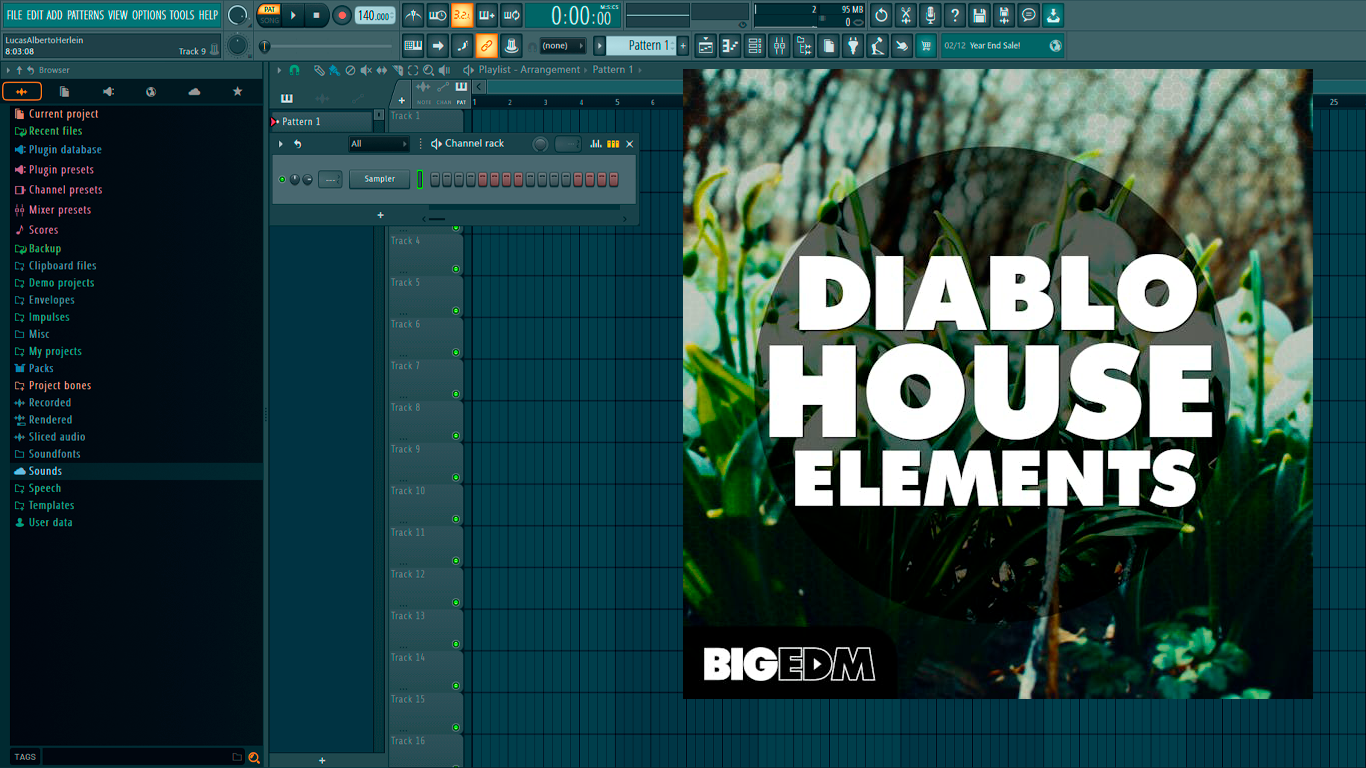This screenshot has height=768, width=1366.
Task: Click the metronome icon
Action: pos(413,15)
